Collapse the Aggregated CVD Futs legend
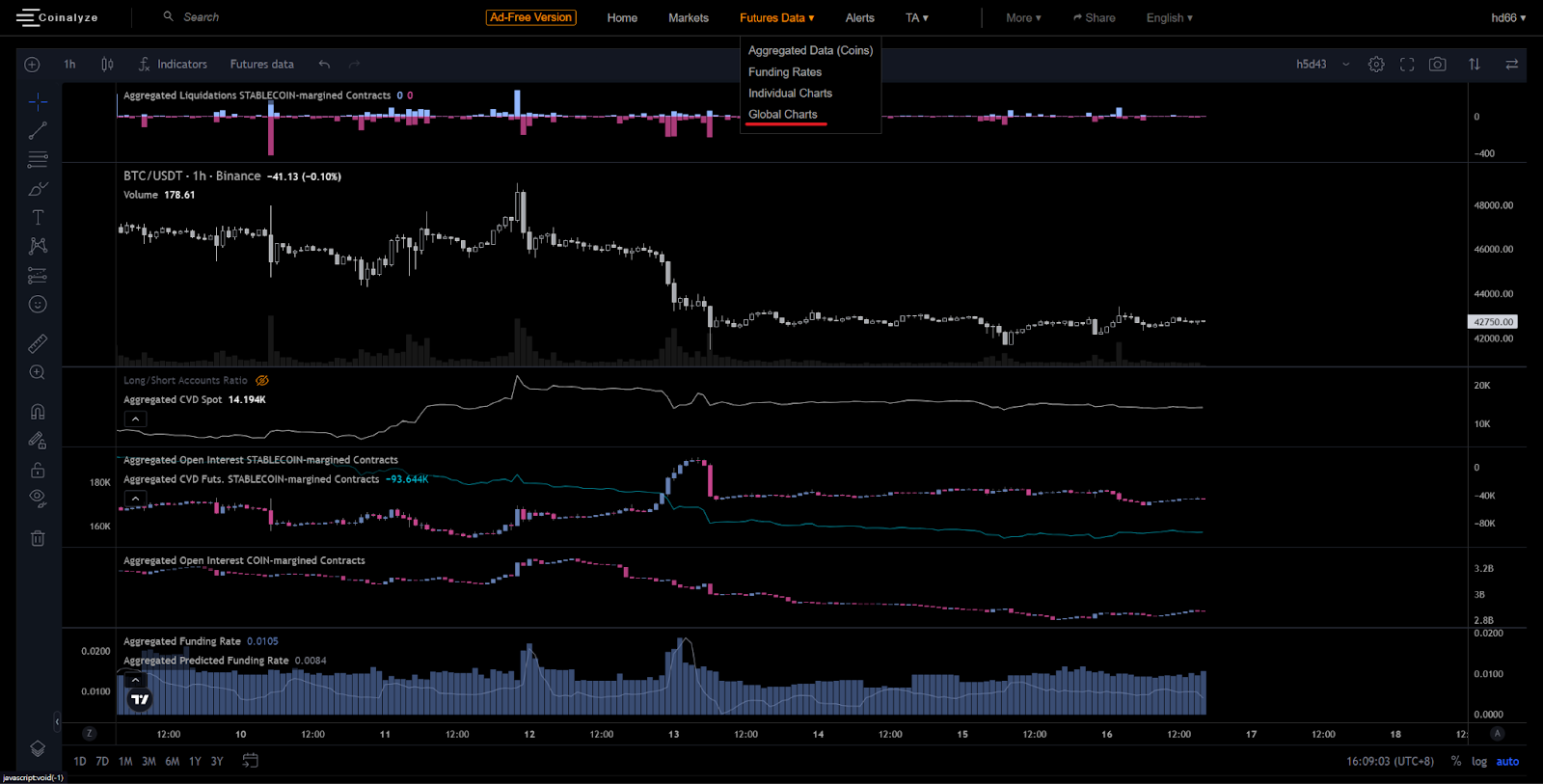1543x784 pixels. pyautogui.click(x=136, y=499)
